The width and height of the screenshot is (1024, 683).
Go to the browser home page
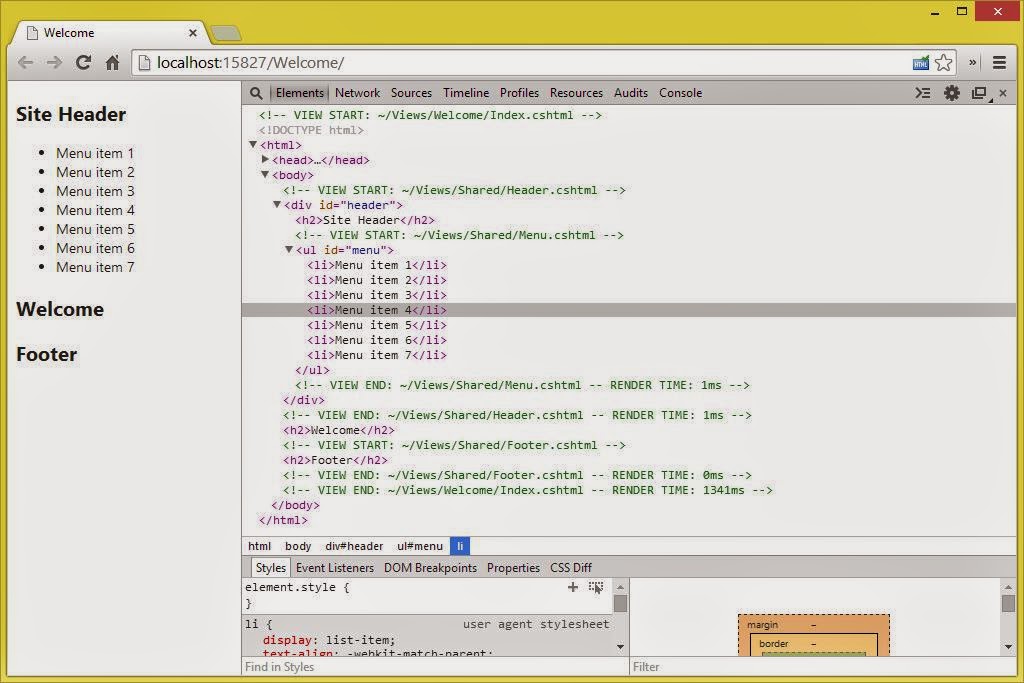coord(112,62)
